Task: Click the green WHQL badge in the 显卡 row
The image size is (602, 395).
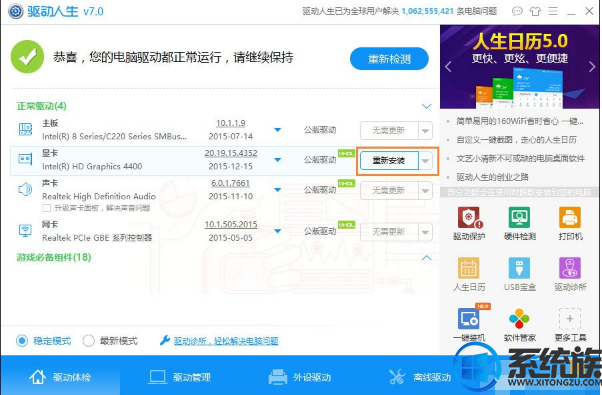Action: click(346, 153)
